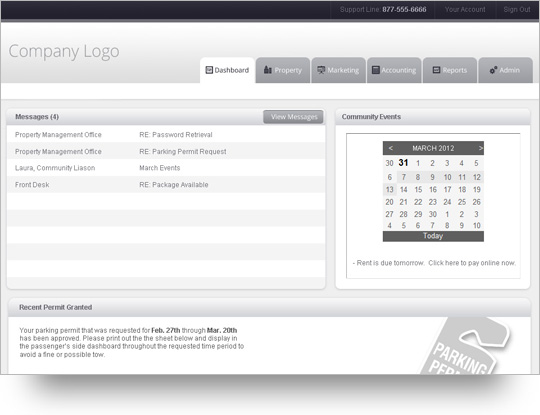The image size is (540, 415).
Task: Sign Out from the top bar
Action: point(517,10)
